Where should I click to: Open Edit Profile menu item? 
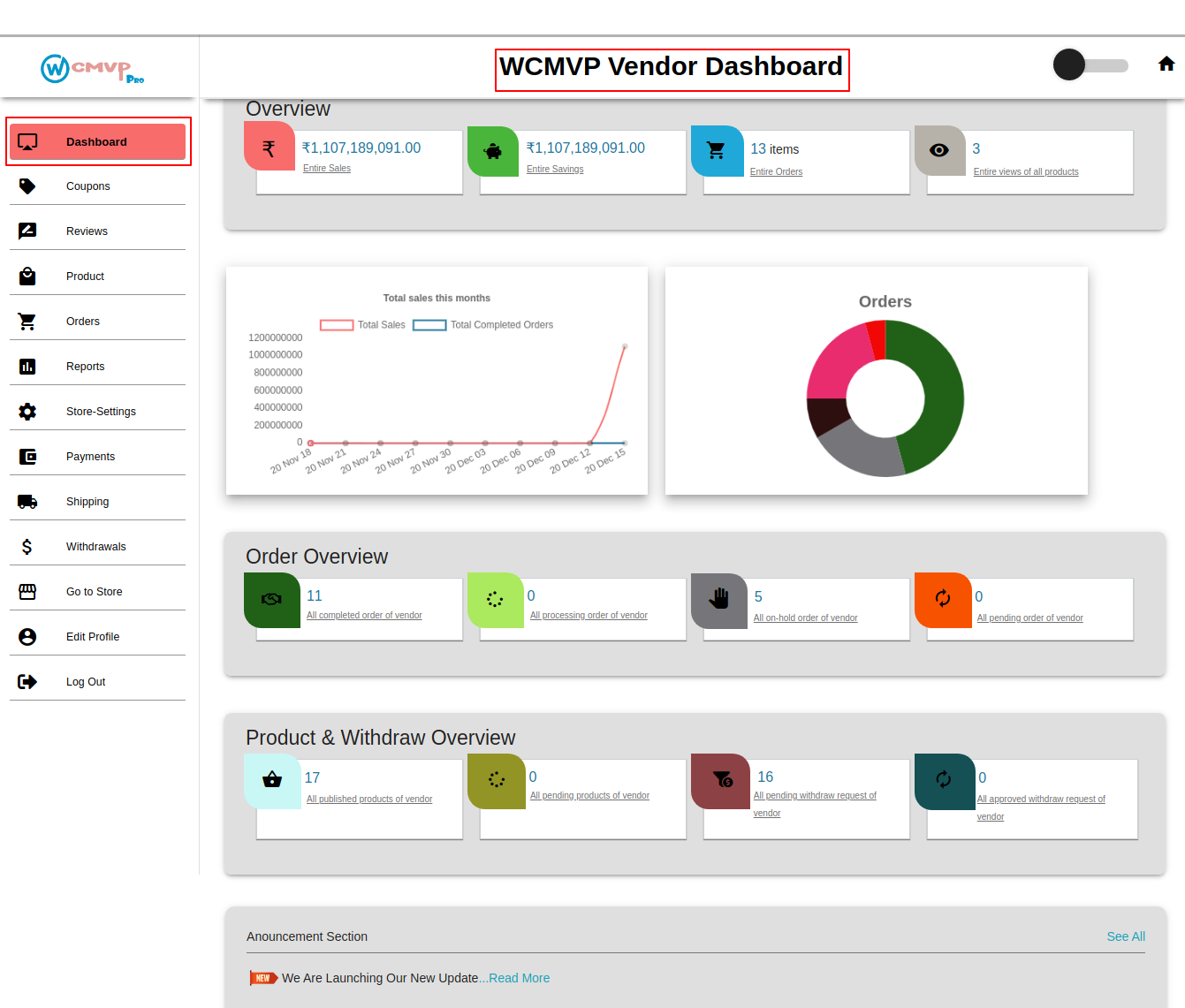[97, 637]
